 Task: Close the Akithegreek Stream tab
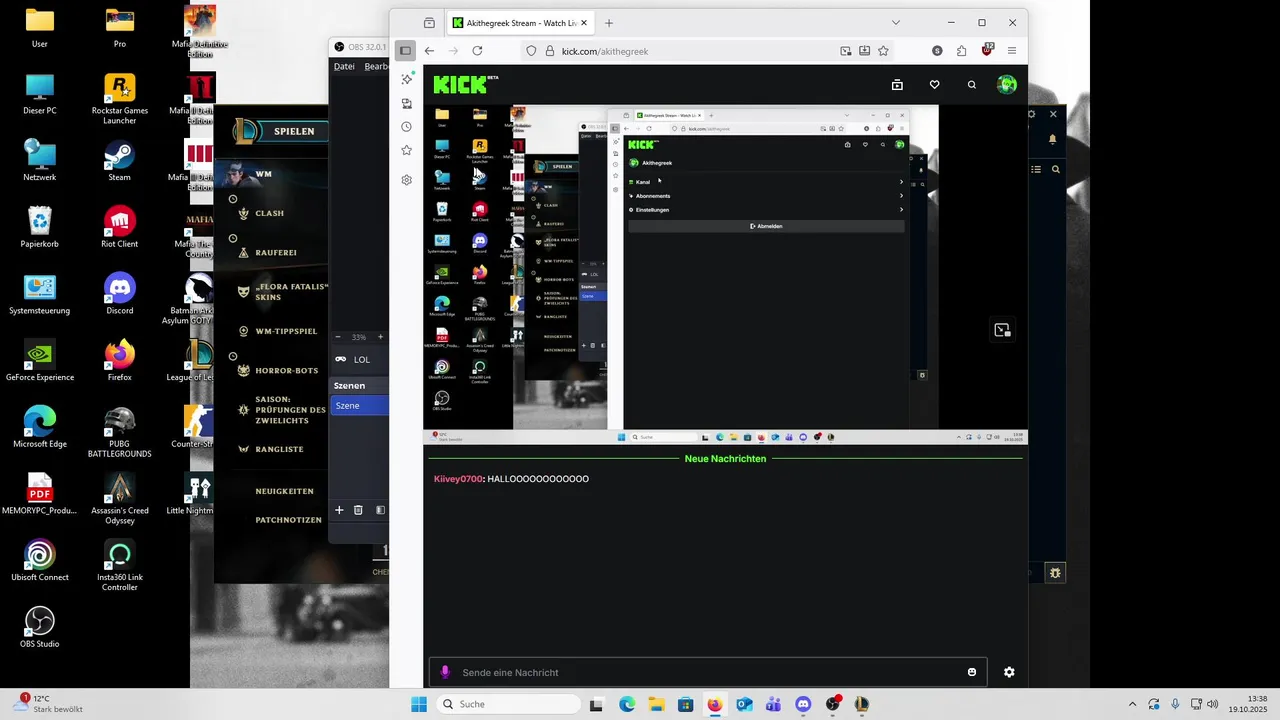point(584,23)
